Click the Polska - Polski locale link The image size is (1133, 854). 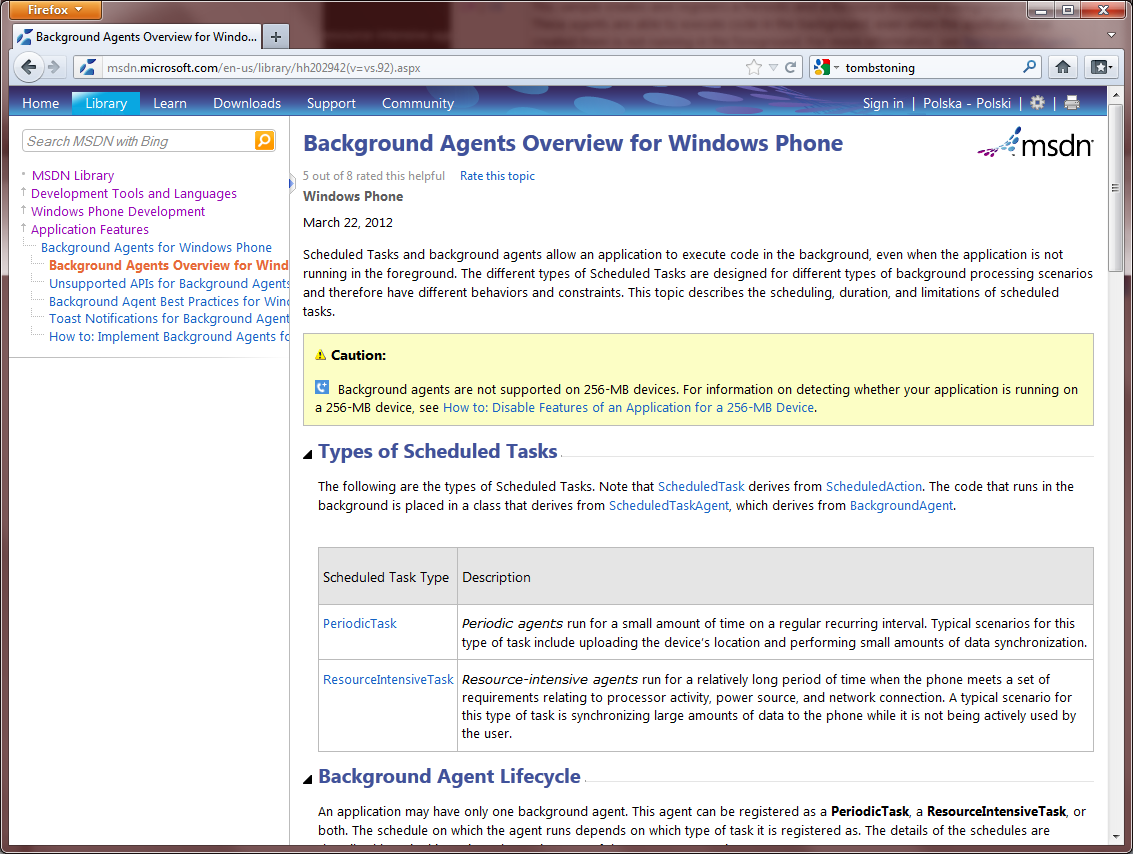point(967,103)
